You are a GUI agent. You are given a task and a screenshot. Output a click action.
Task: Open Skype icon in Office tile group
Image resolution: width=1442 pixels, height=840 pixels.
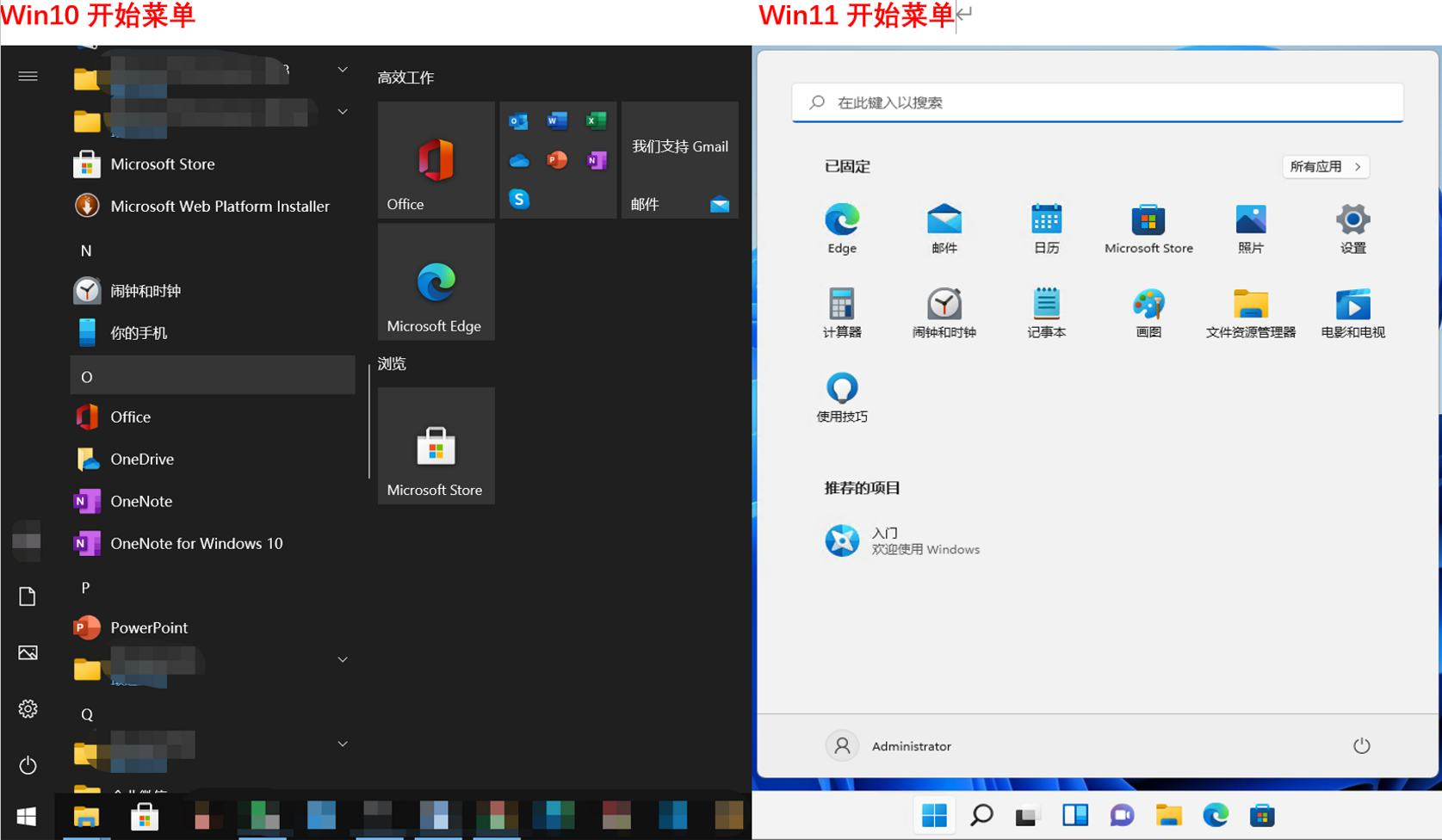coord(519,199)
